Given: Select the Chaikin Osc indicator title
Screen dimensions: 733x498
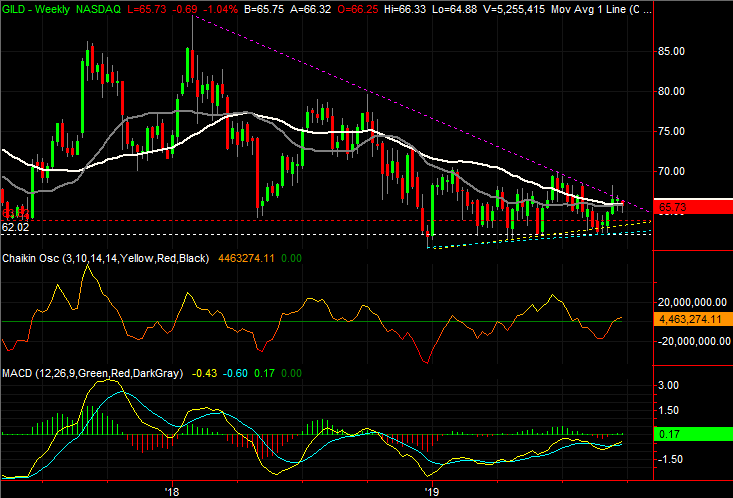Looking at the screenshot, I should 106,258.
